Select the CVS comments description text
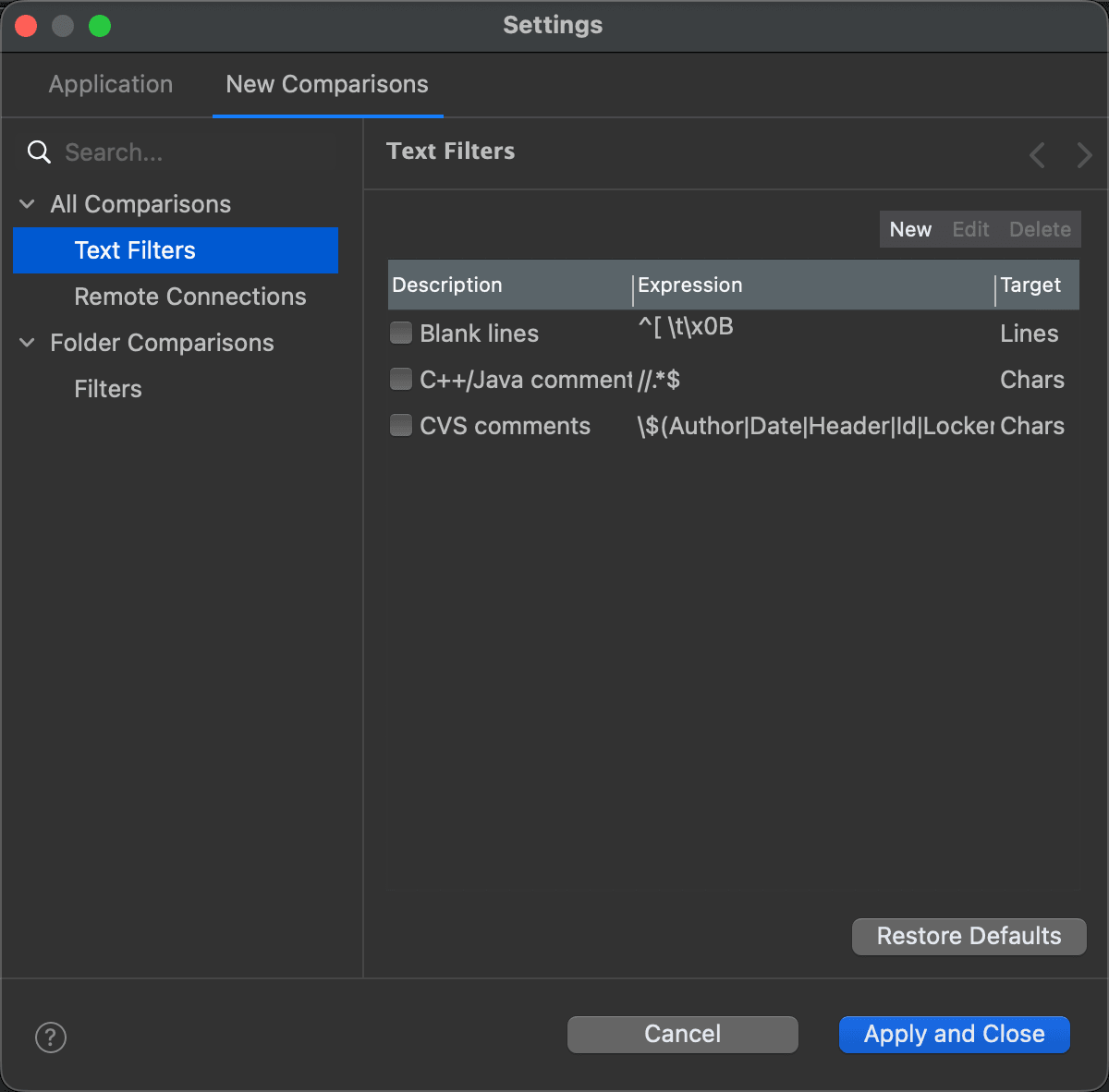The height and width of the screenshot is (1092, 1109). click(505, 426)
